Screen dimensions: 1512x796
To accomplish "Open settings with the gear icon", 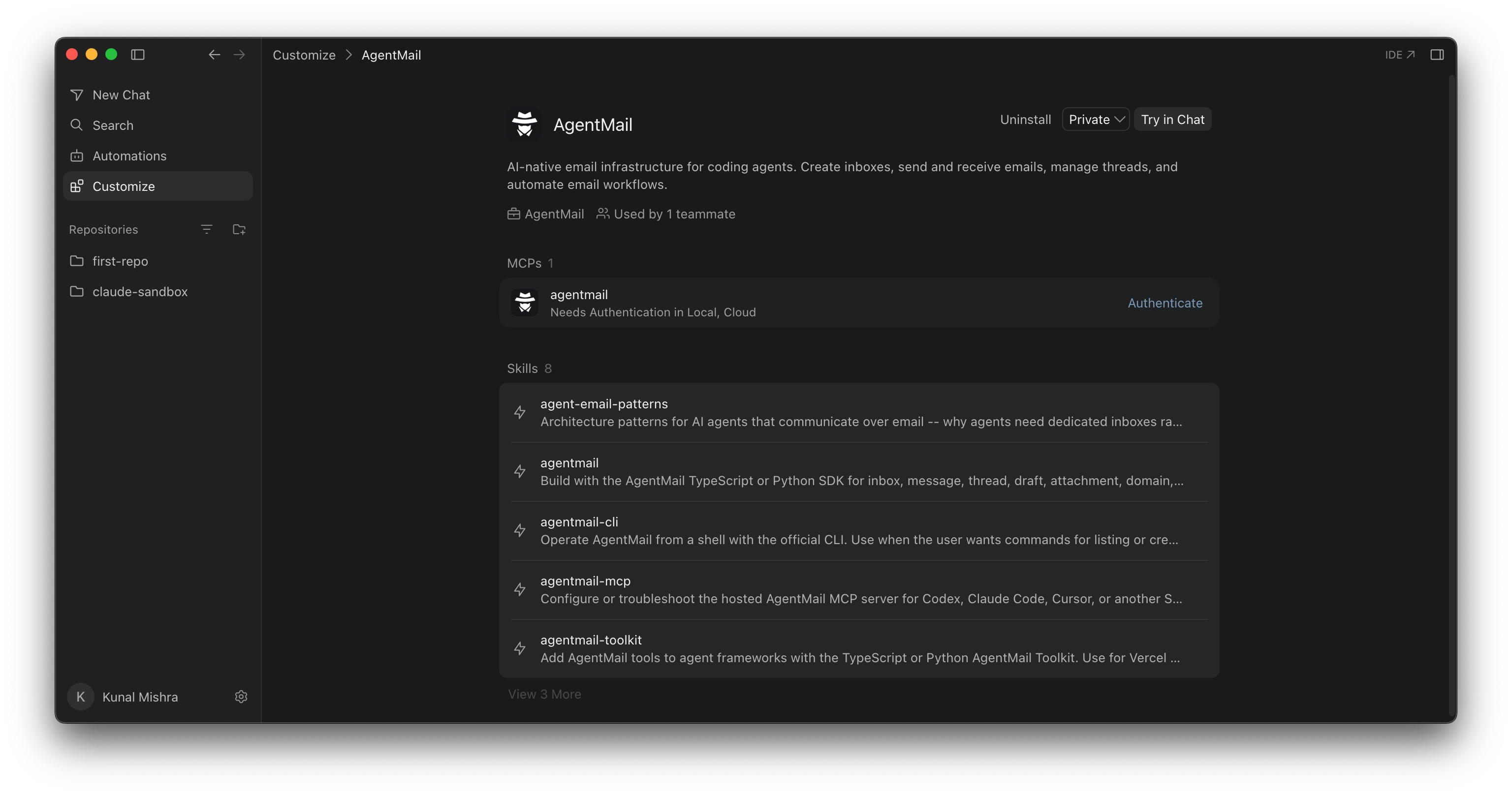I will coord(241,696).
